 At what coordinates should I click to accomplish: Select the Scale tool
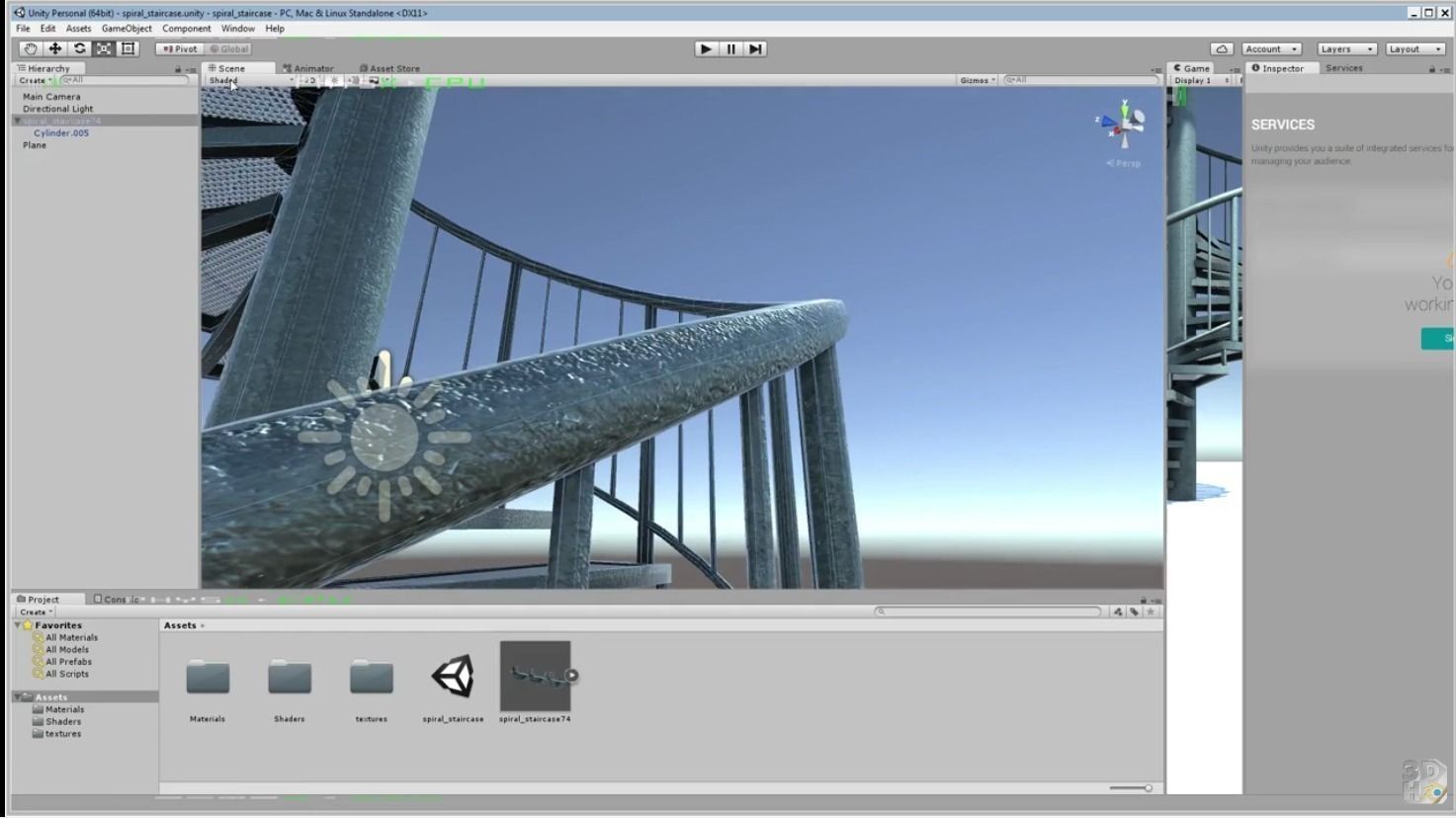coord(103,48)
